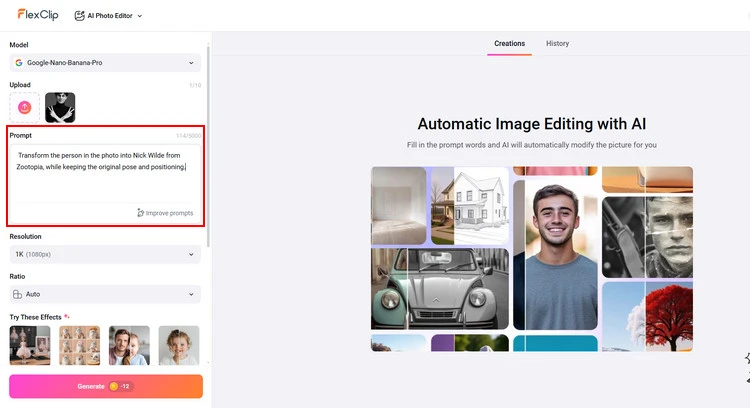Click the Google logo in Model field
This screenshot has height=408, width=750.
pos(19,63)
